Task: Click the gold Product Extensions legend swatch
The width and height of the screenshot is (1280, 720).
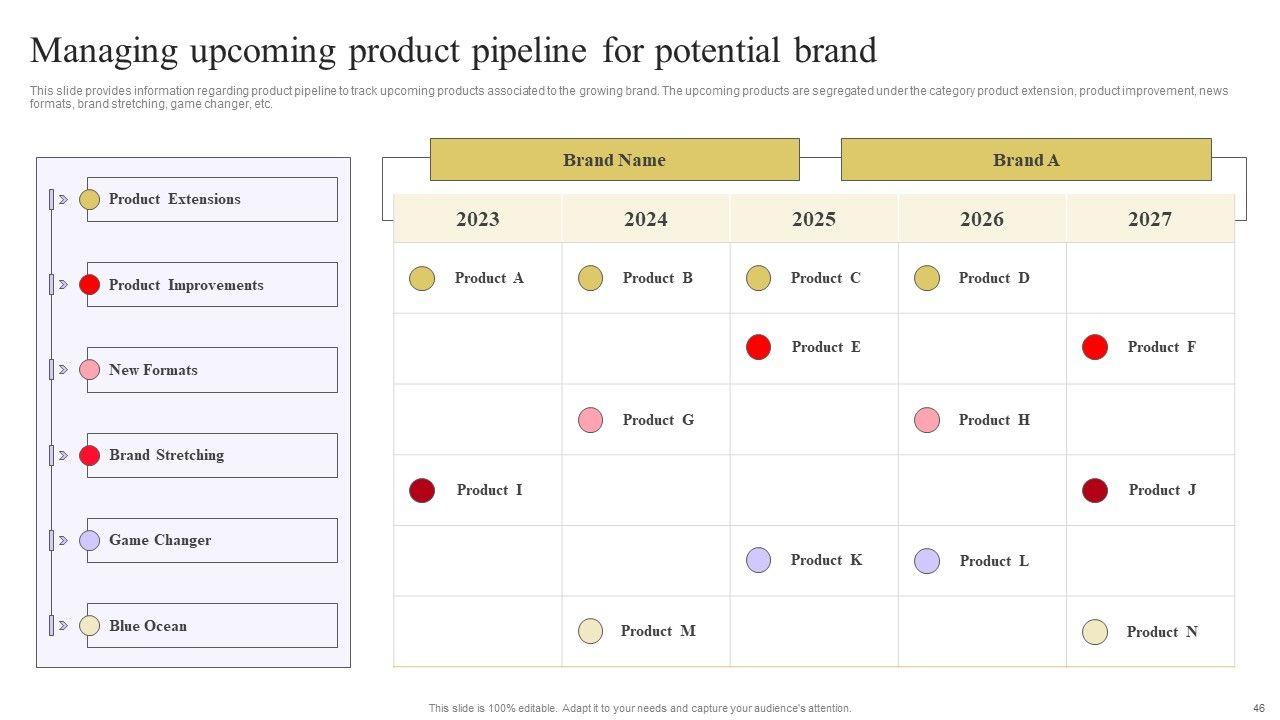Action: pos(90,200)
